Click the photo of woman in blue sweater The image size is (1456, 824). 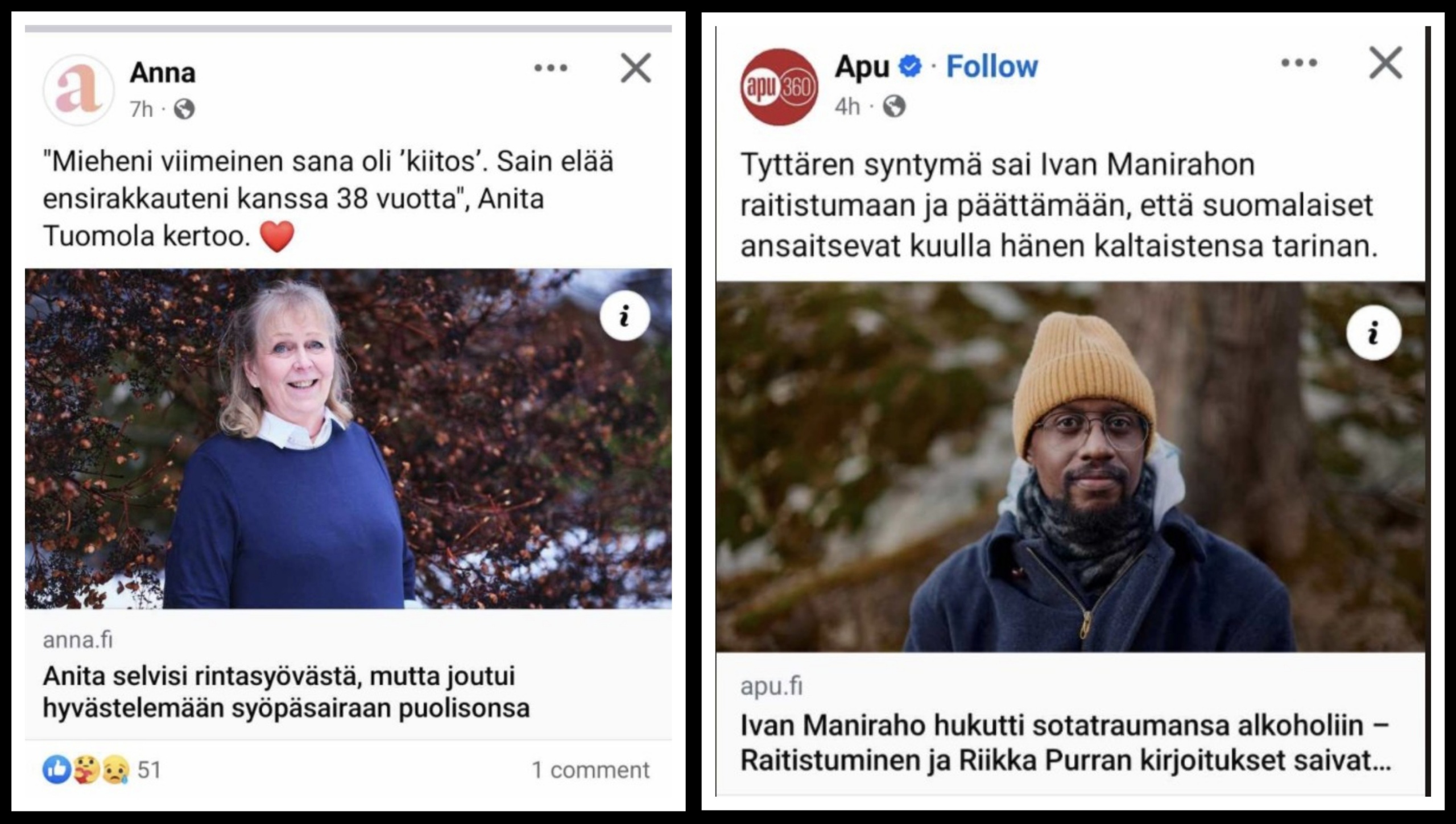pyautogui.click(x=348, y=439)
